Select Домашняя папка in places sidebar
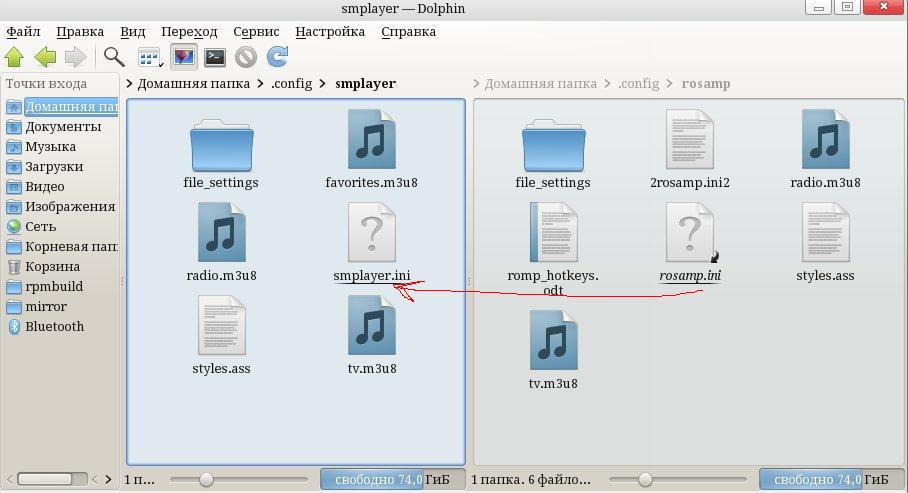 click(61, 107)
